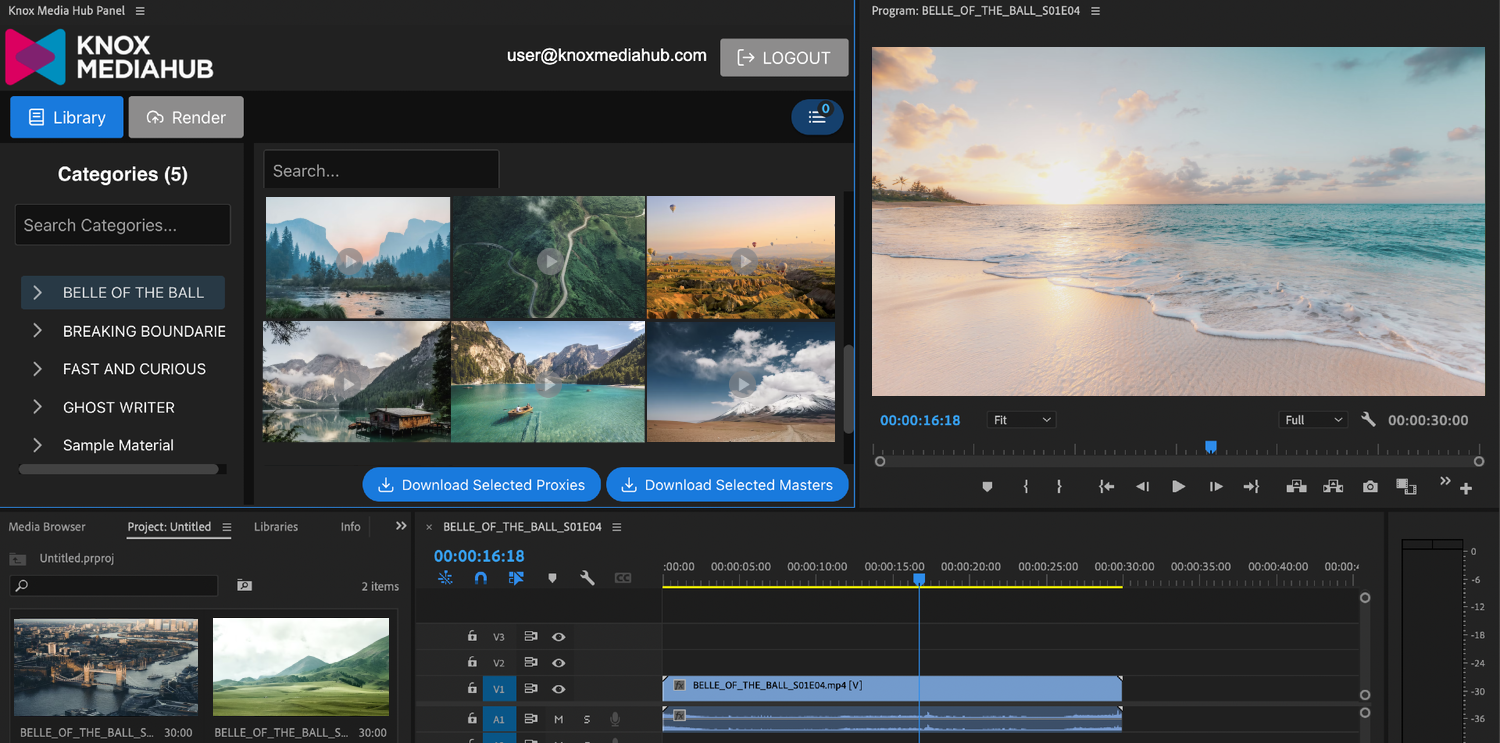Screen dimensions: 1500x743
Task: Expand the GHOST WRITER category
Action: point(37,407)
